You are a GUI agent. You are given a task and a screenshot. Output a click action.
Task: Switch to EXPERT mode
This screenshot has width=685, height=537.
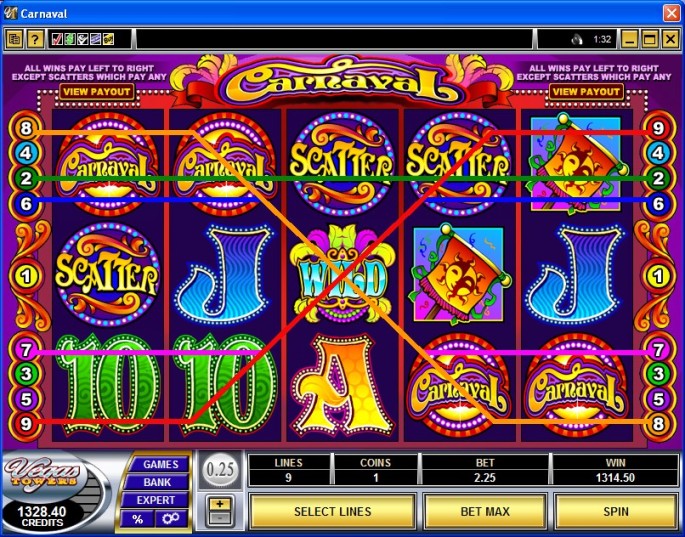pos(155,500)
